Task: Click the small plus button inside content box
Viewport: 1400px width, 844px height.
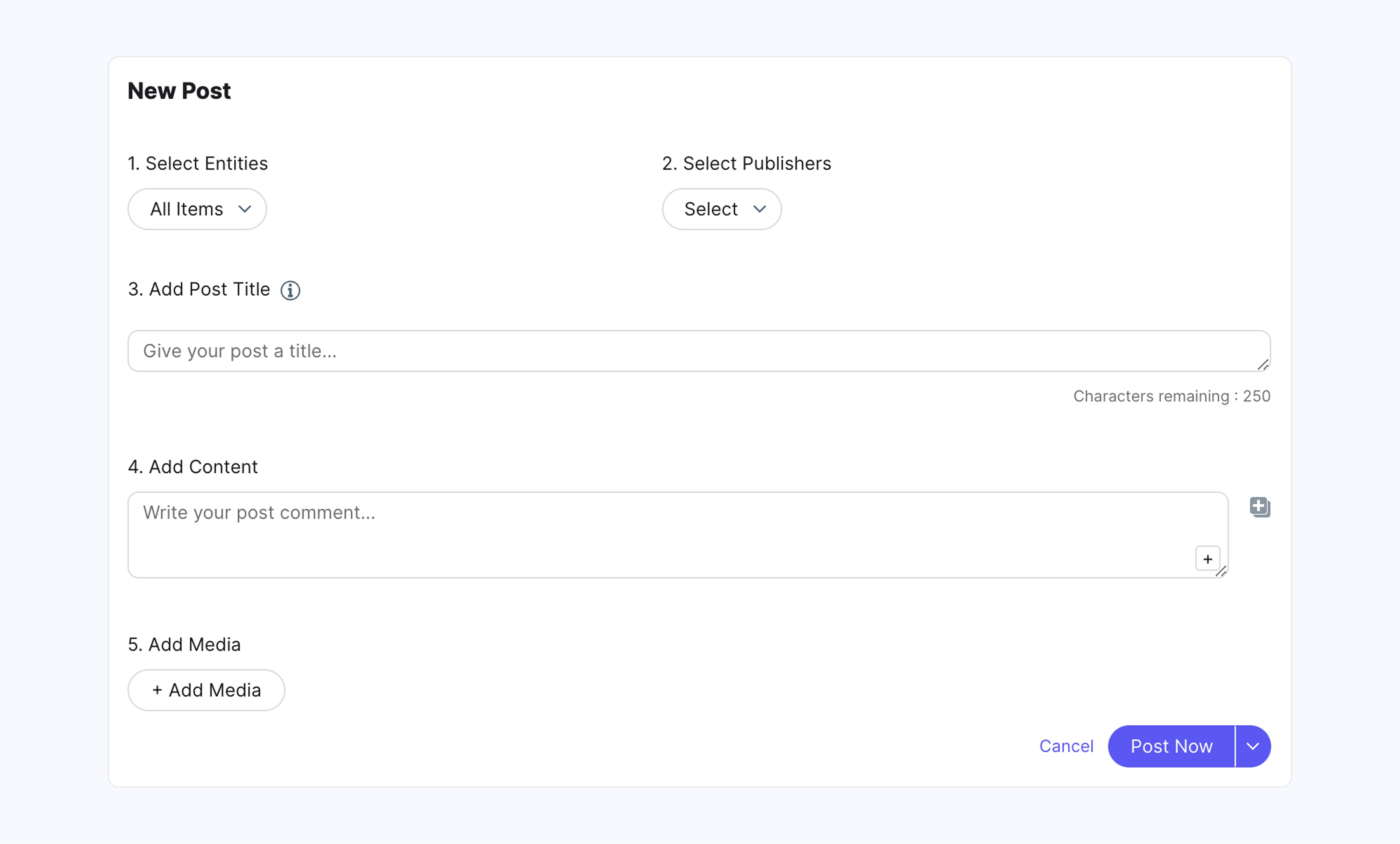Action: [1207, 559]
